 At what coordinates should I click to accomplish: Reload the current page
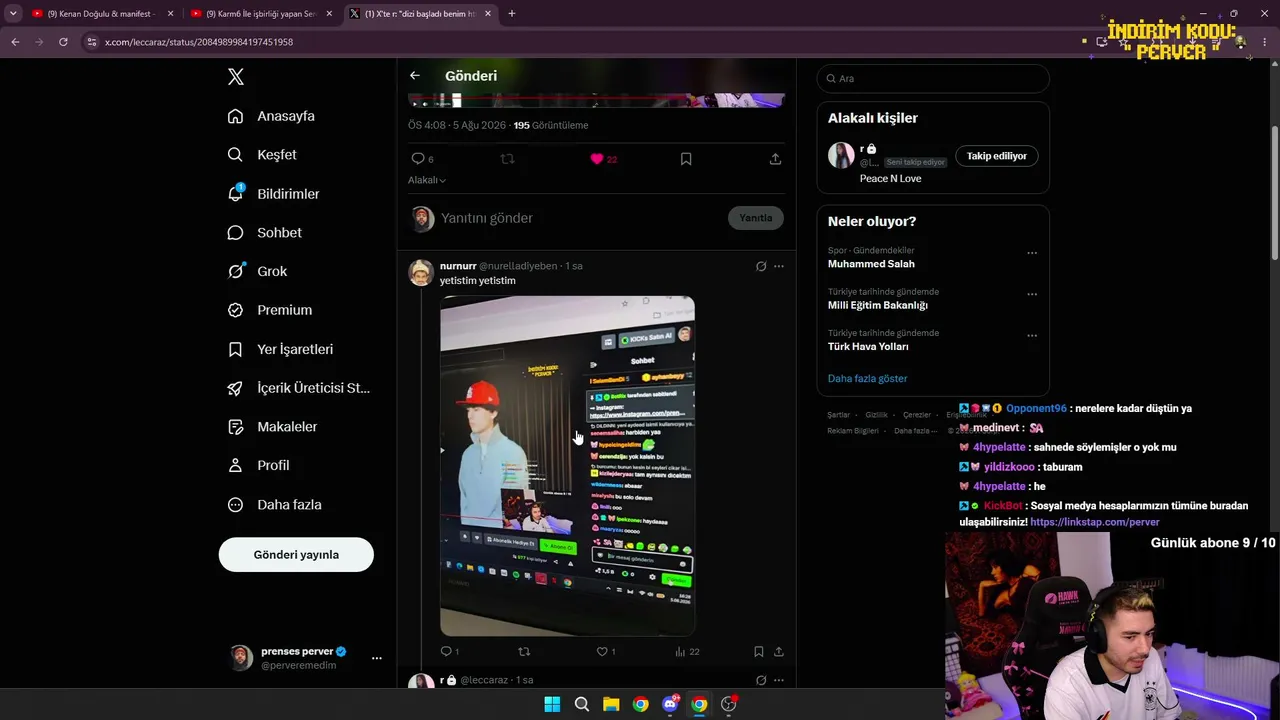(x=63, y=42)
